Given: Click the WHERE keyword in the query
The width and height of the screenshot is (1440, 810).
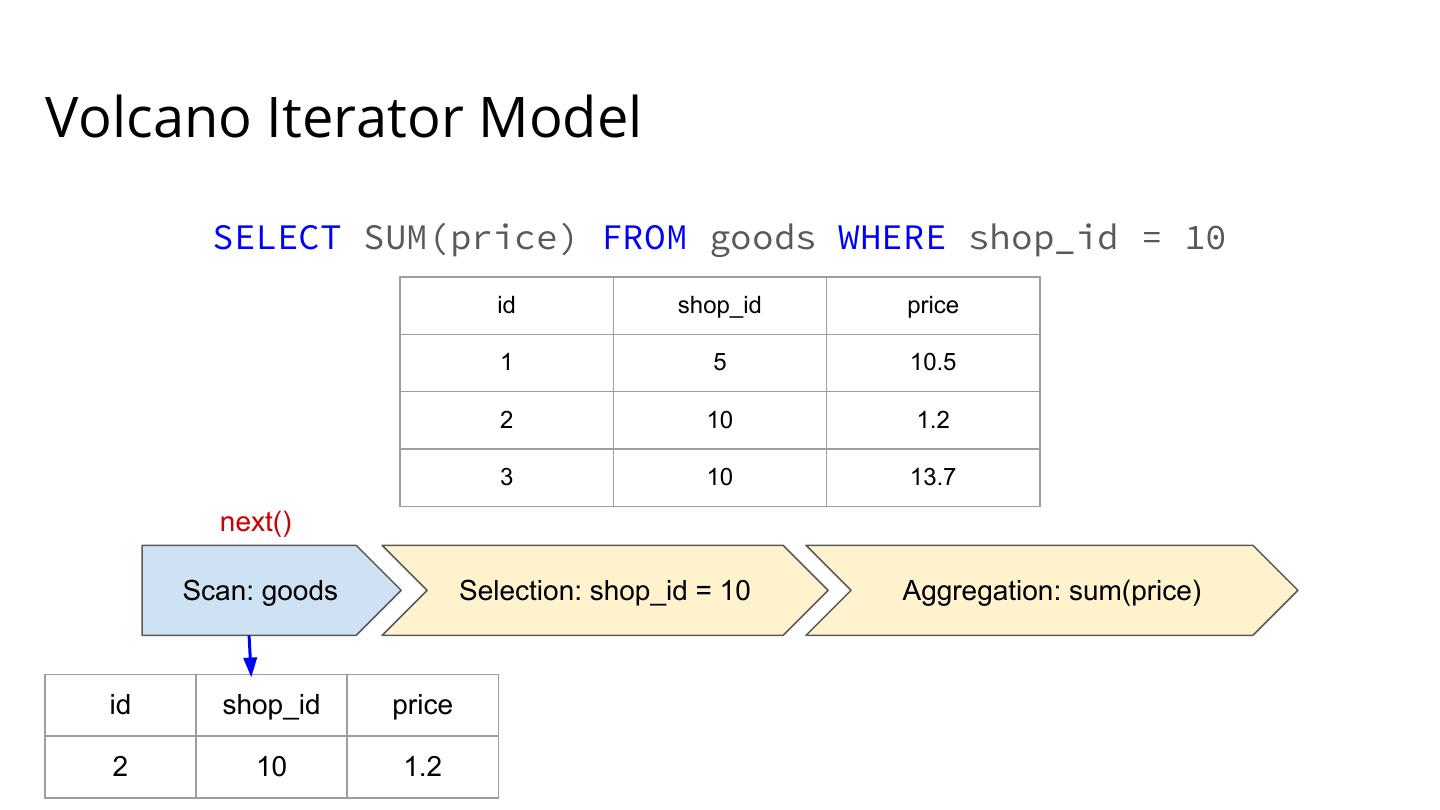Looking at the screenshot, I should pyautogui.click(x=891, y=238).
